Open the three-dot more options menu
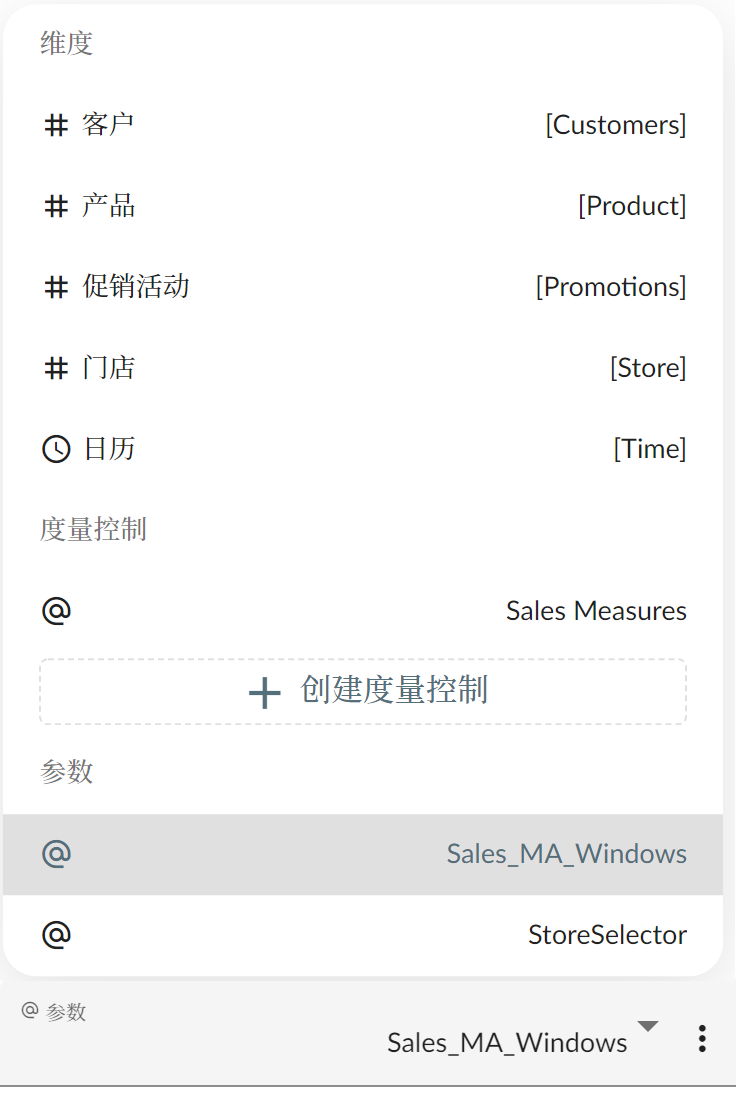 702,1039
